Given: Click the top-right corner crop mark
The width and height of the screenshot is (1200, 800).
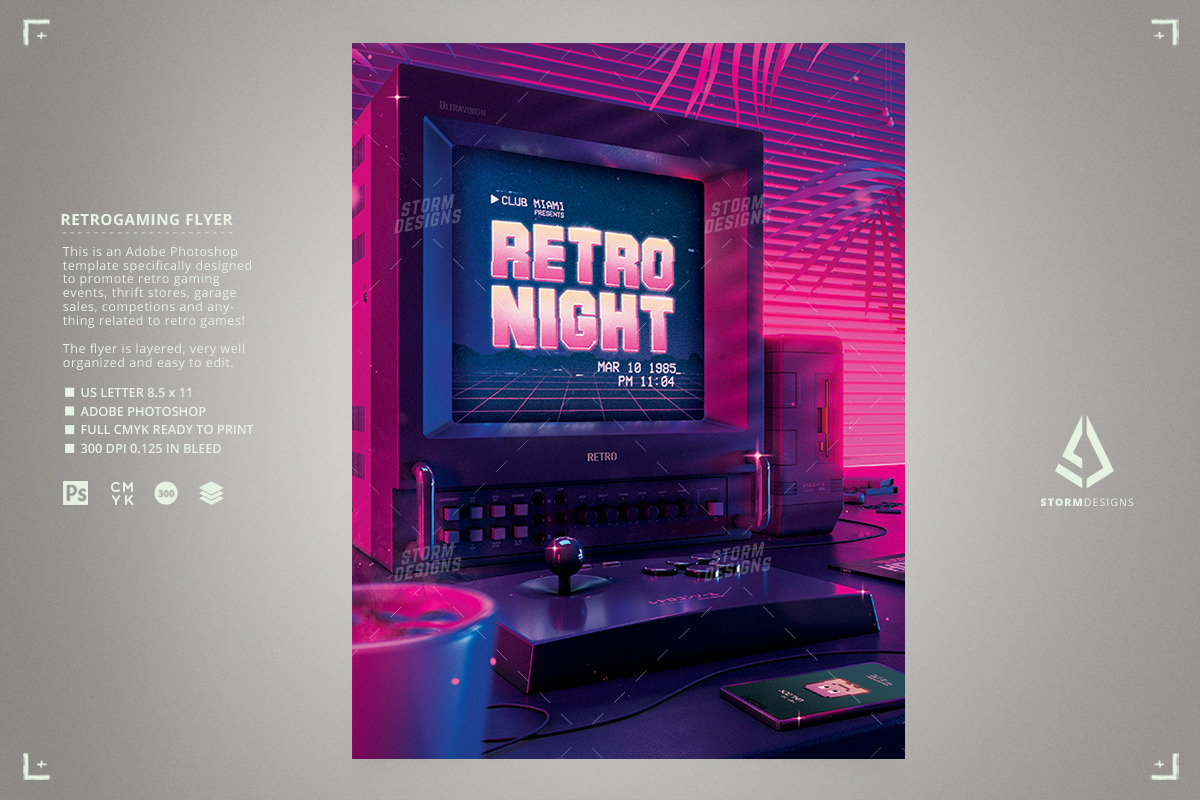Looking at the screenshot, I should (1164, 33).
